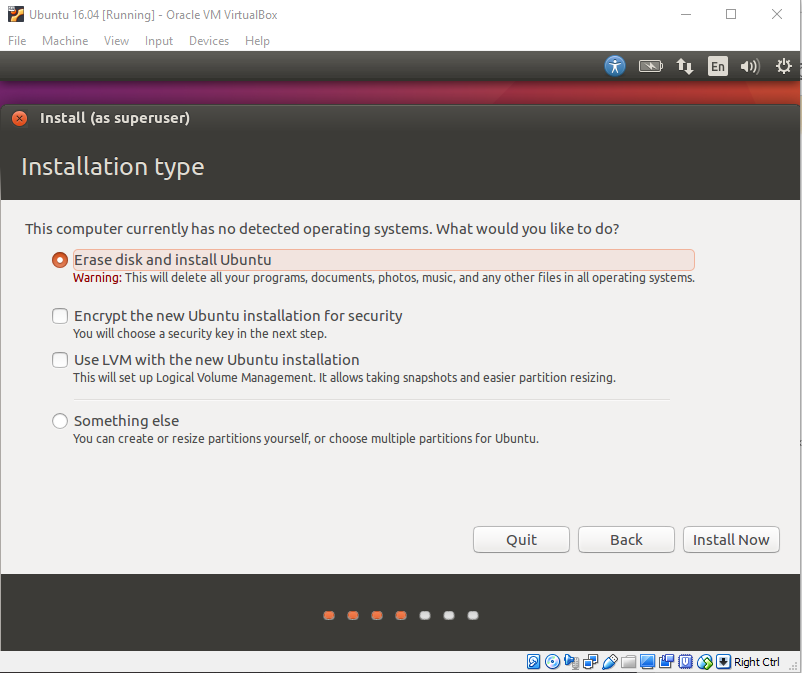Click the red Warning text

tap(97, 278)
